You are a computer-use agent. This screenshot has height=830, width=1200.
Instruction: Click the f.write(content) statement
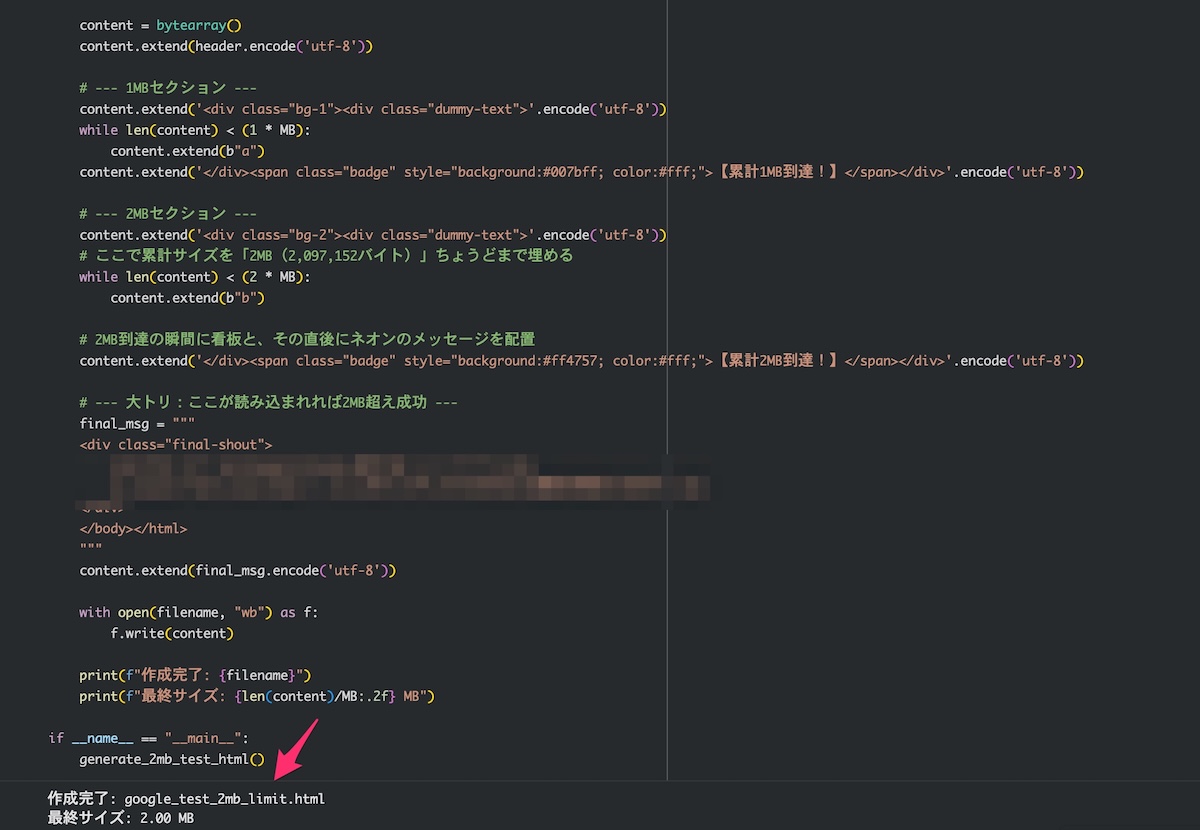pyautogui.click(x=172, y=633)
